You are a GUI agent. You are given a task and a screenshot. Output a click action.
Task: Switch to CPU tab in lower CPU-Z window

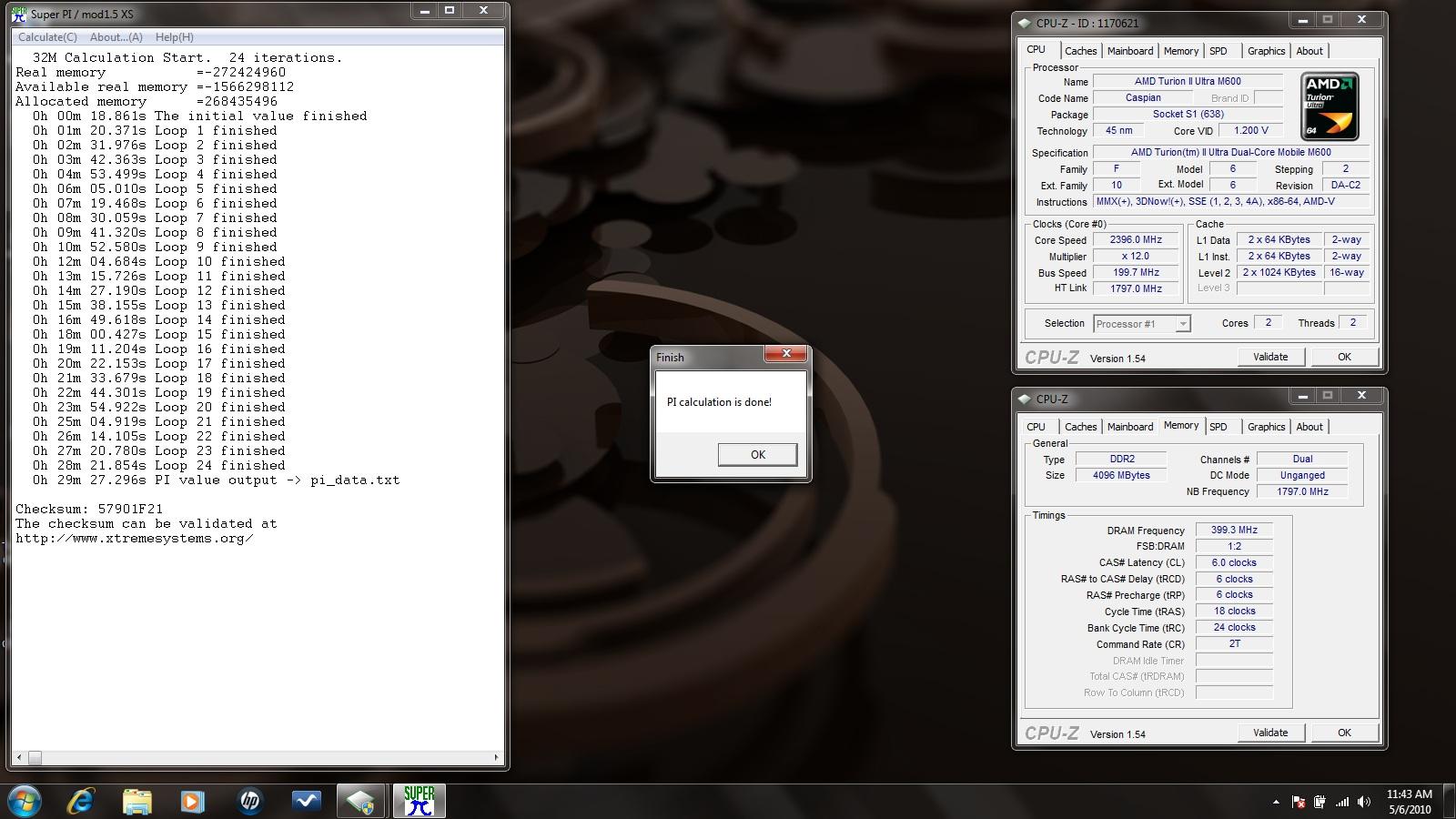tap(1036, 427)
